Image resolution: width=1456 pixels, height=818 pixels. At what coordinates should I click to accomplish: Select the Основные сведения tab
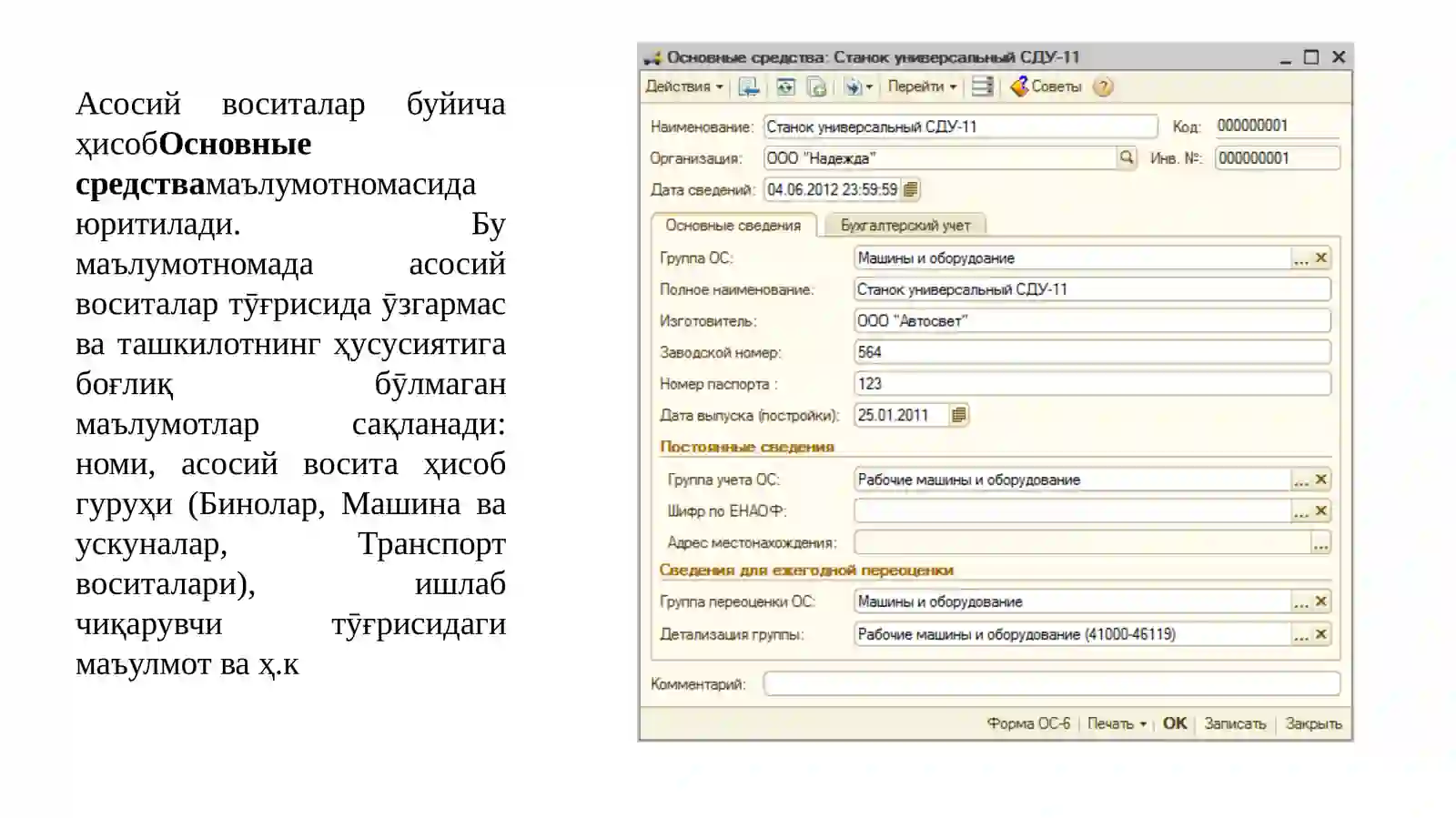(x=733, y=225)
